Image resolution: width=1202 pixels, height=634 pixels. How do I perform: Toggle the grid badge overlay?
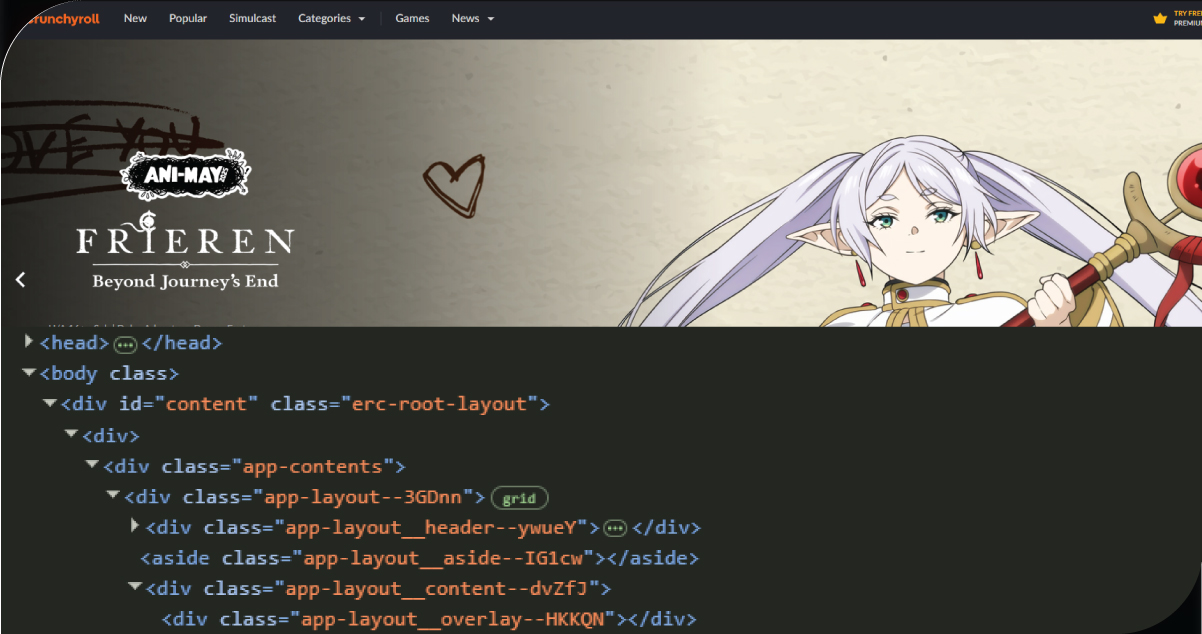click(519, 498)
